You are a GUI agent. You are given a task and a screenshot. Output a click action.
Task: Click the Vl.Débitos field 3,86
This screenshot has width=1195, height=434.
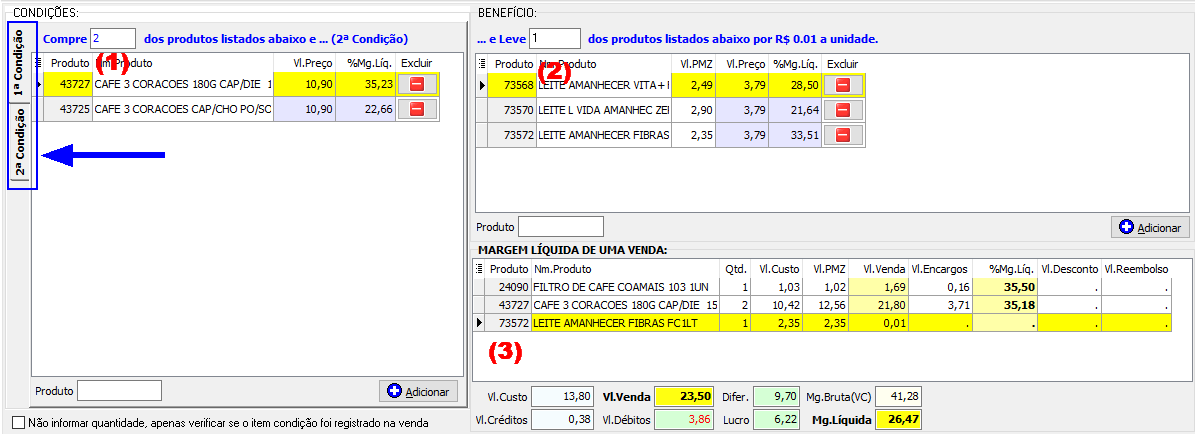(685, 419)
